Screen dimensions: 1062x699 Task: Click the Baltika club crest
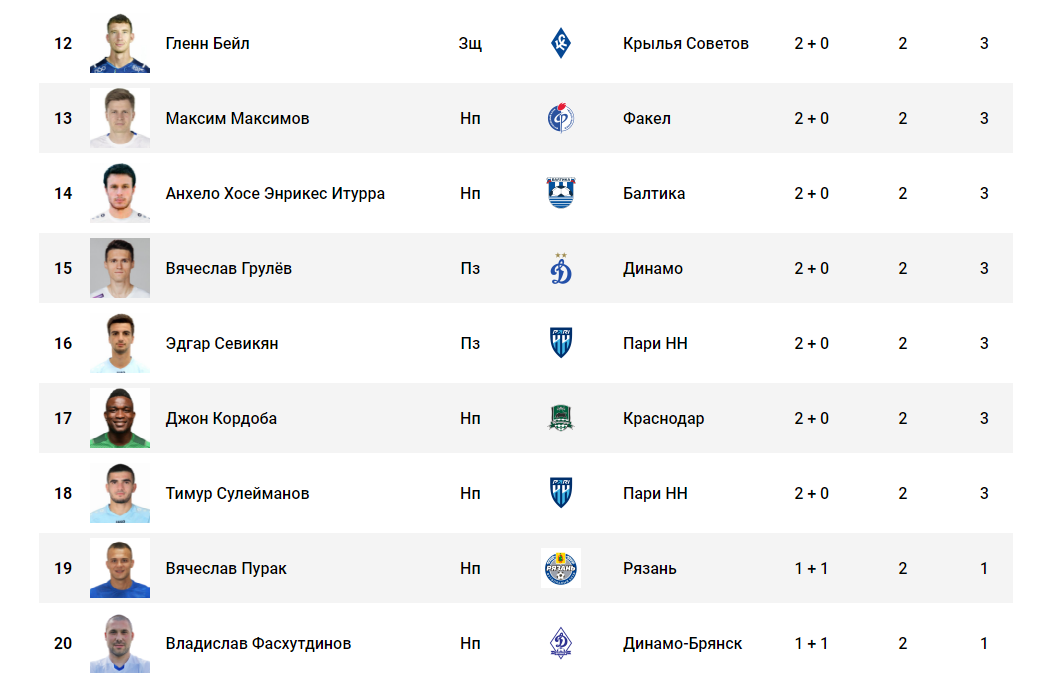coord(560,193)
